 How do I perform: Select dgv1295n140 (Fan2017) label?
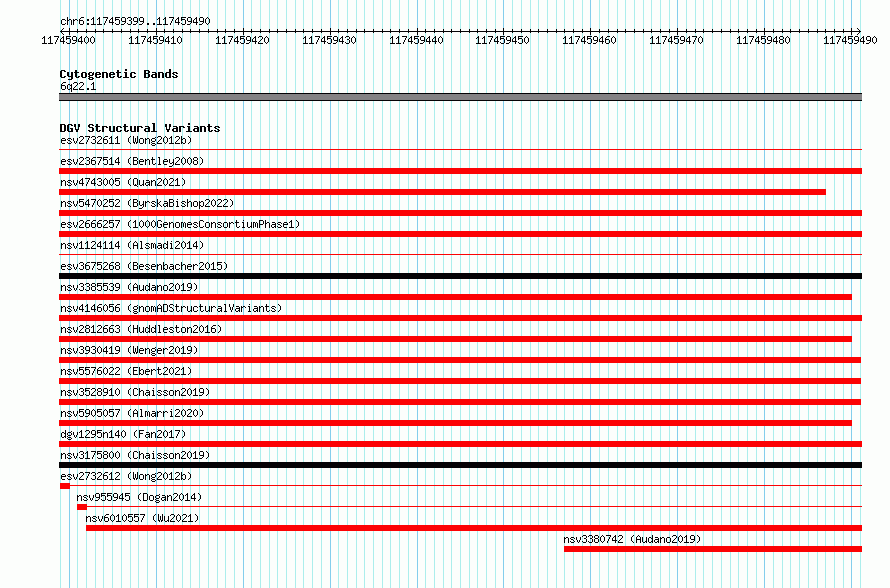pyautogui.click(x=123, y=434)
